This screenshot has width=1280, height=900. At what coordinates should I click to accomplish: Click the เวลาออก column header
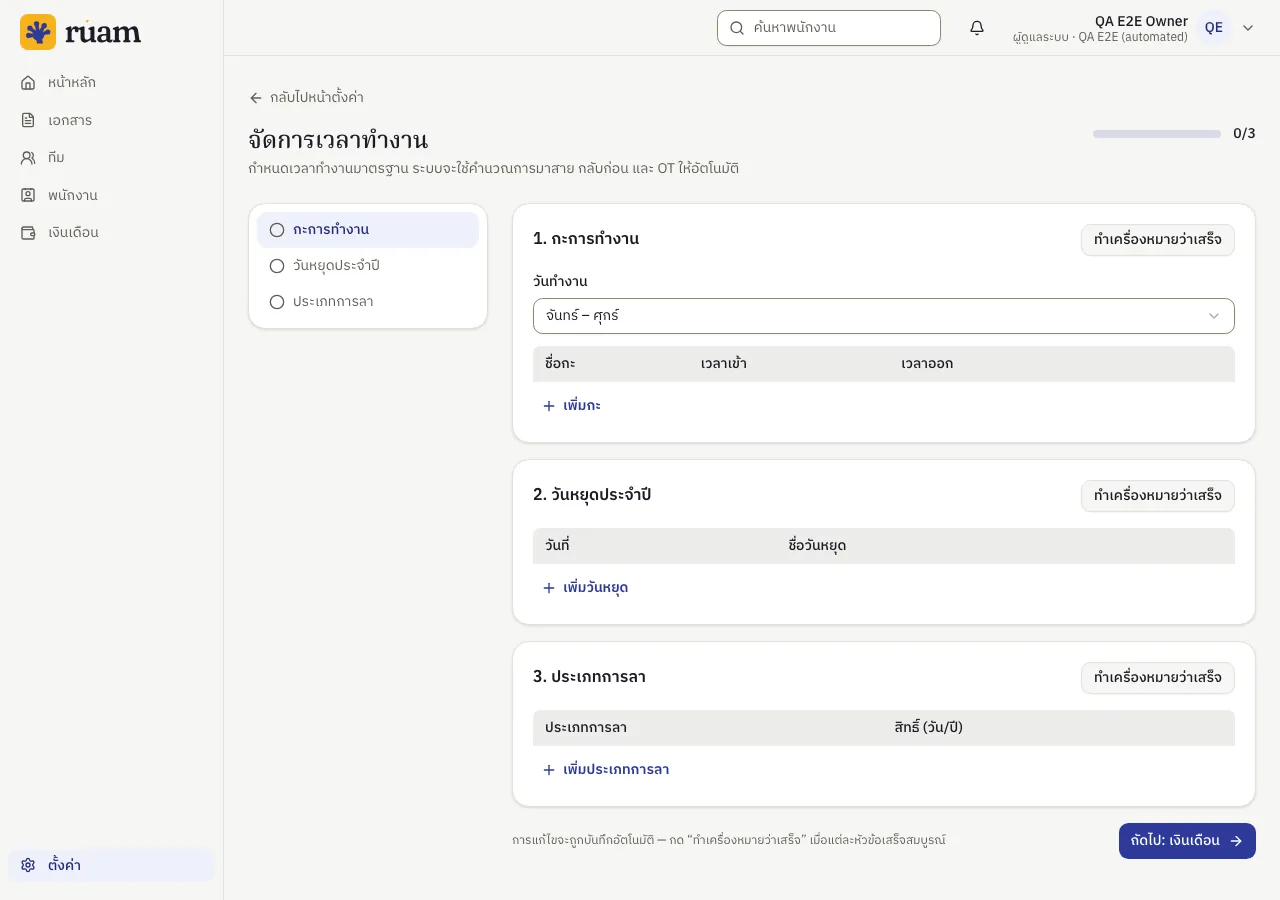pyautogui.click(x=927, y=364)
